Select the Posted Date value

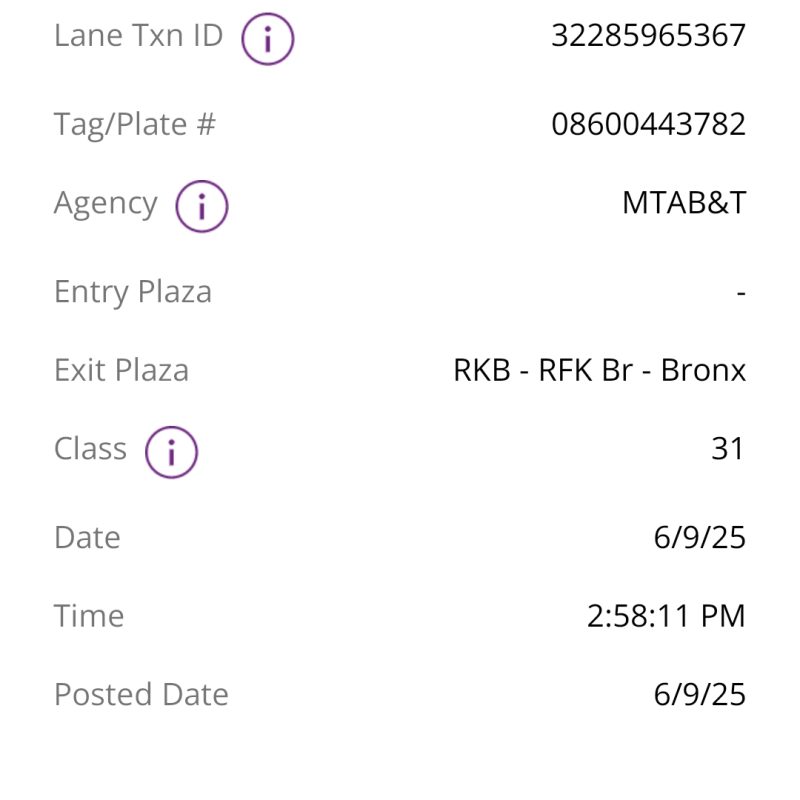699,694
